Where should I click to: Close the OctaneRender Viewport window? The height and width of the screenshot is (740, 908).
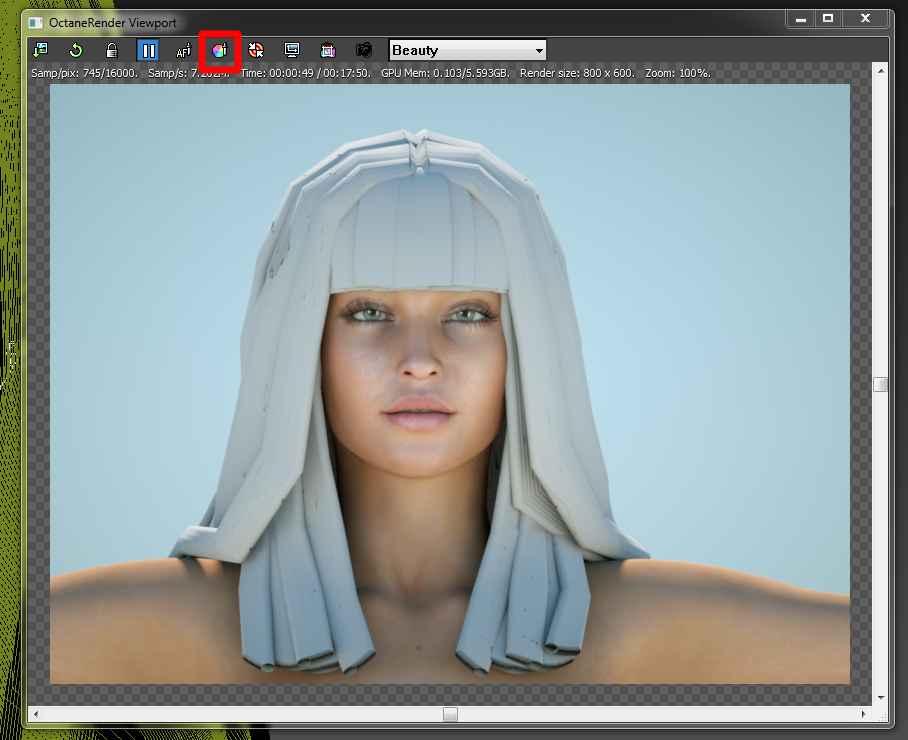tap(865, 19)
